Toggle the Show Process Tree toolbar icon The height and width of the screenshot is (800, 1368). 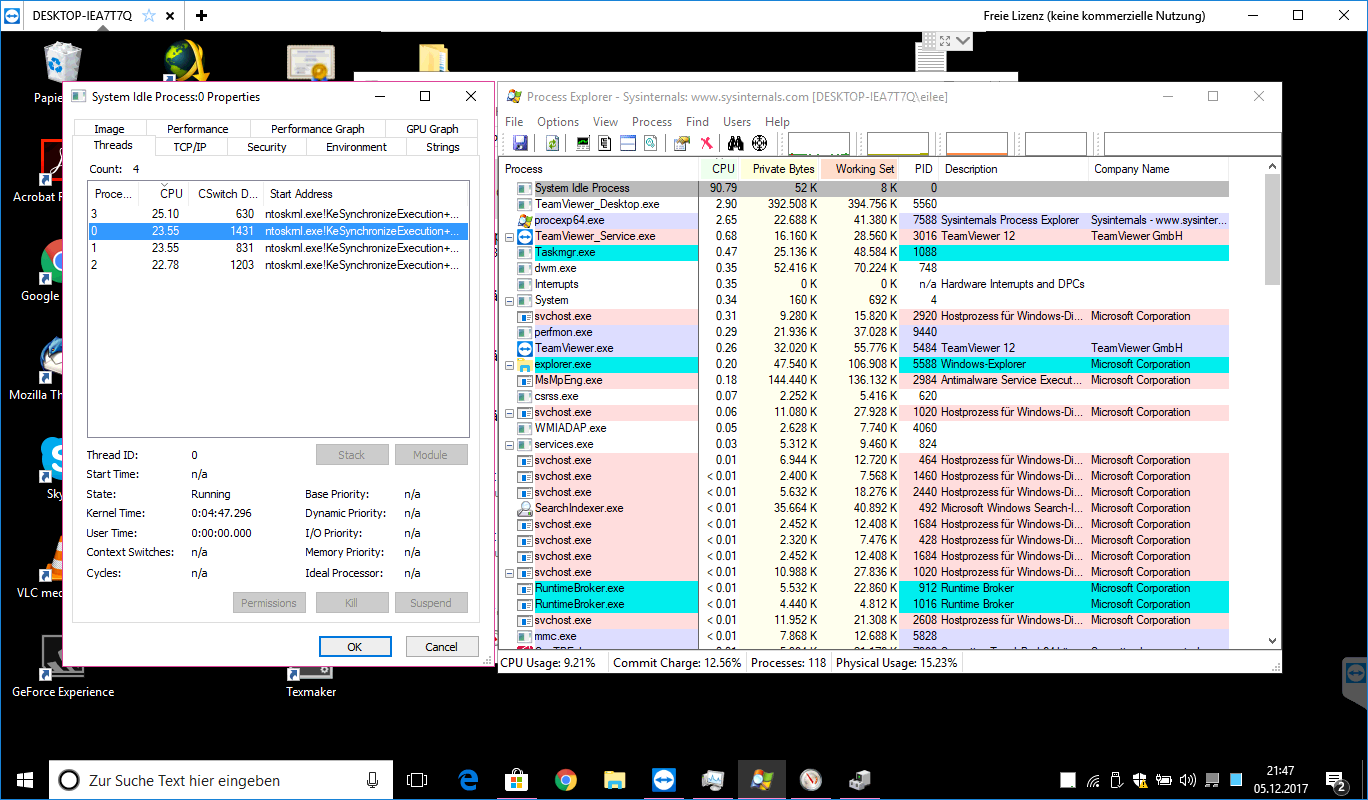[x=605, y=144]
